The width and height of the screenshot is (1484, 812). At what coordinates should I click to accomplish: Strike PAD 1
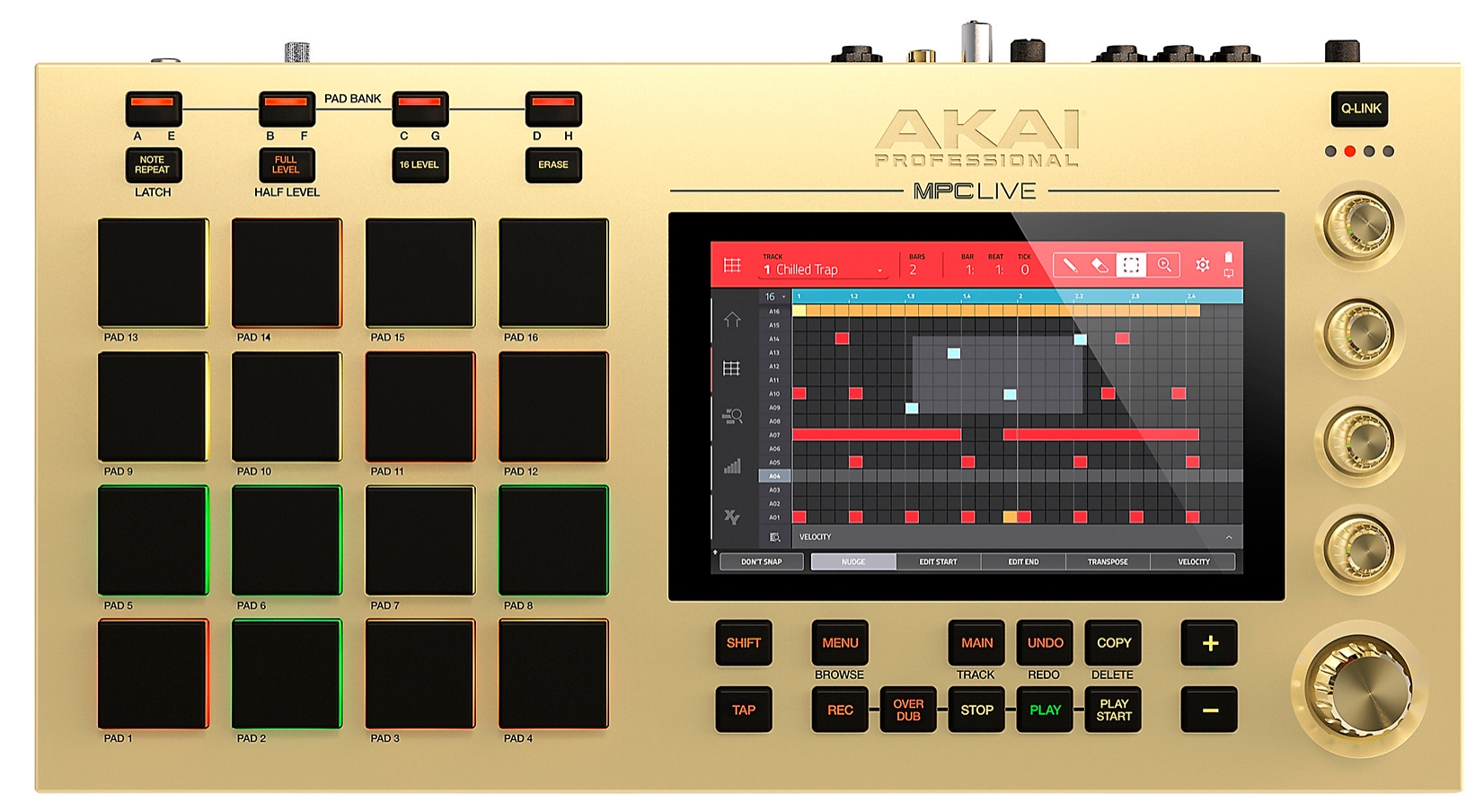click(154, 674)
